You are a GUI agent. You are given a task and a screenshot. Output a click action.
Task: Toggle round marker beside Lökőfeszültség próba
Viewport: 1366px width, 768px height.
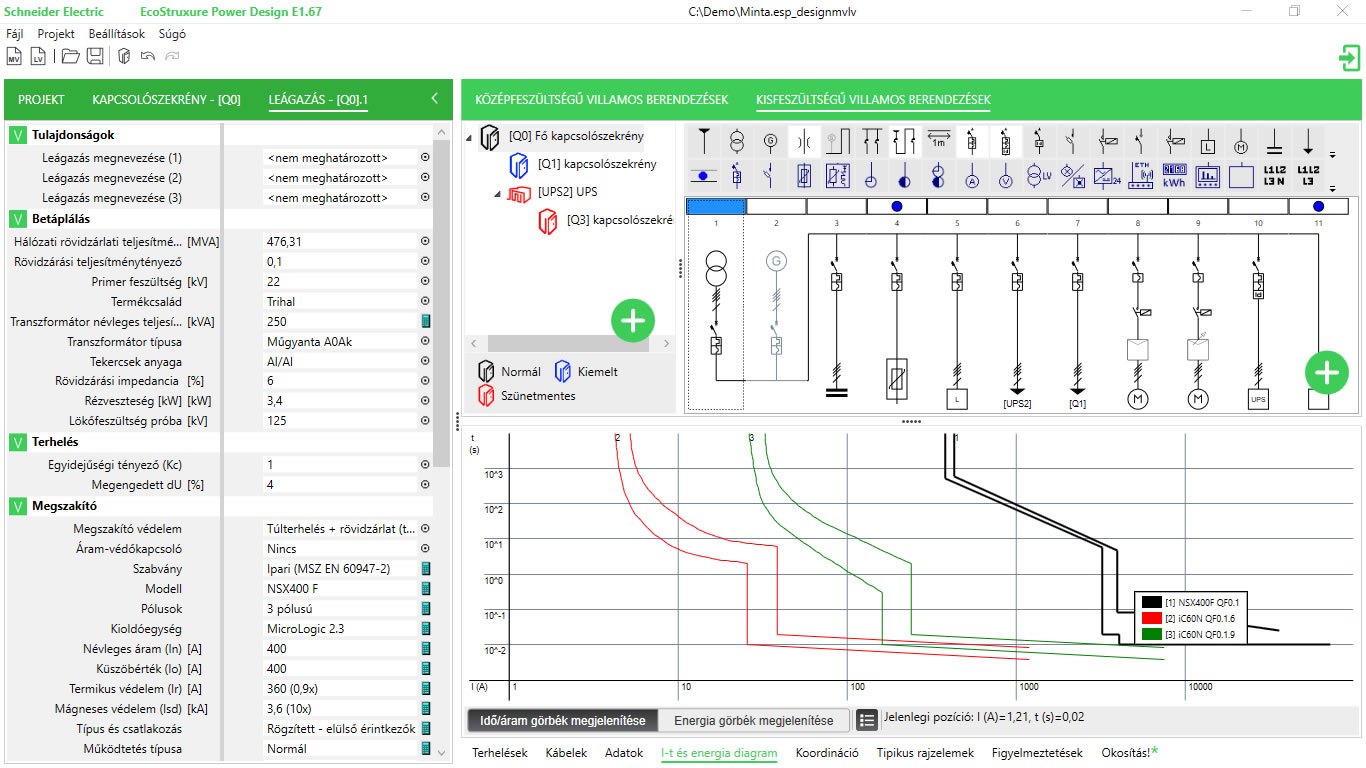[425, 421]
